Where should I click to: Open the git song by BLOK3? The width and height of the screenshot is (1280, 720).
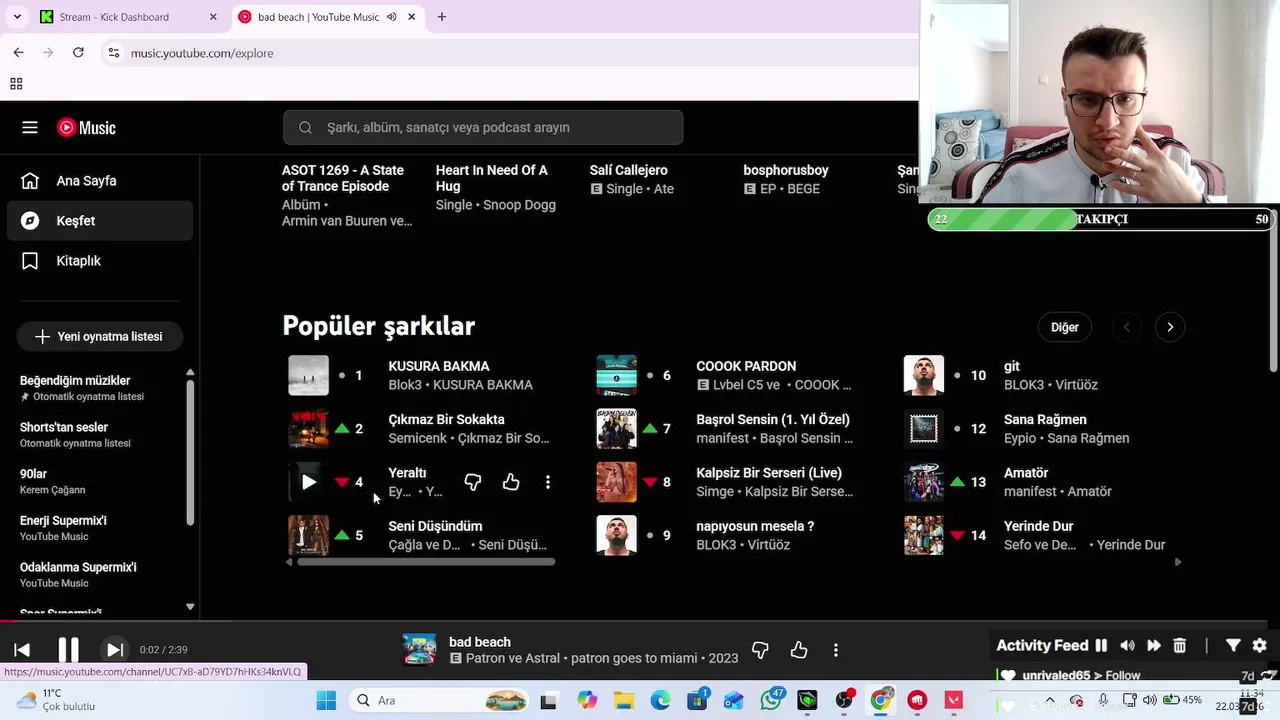(1012, 367)
